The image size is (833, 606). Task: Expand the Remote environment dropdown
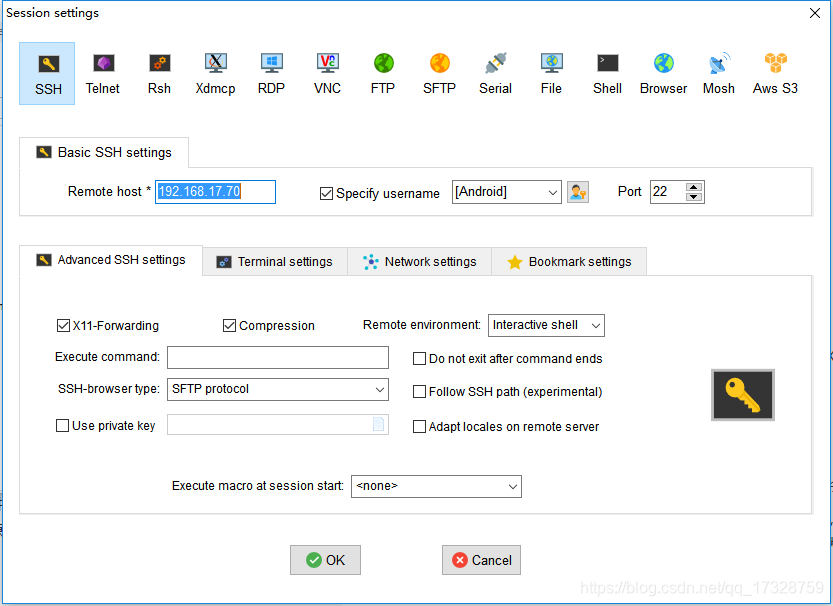coord(596,326)
